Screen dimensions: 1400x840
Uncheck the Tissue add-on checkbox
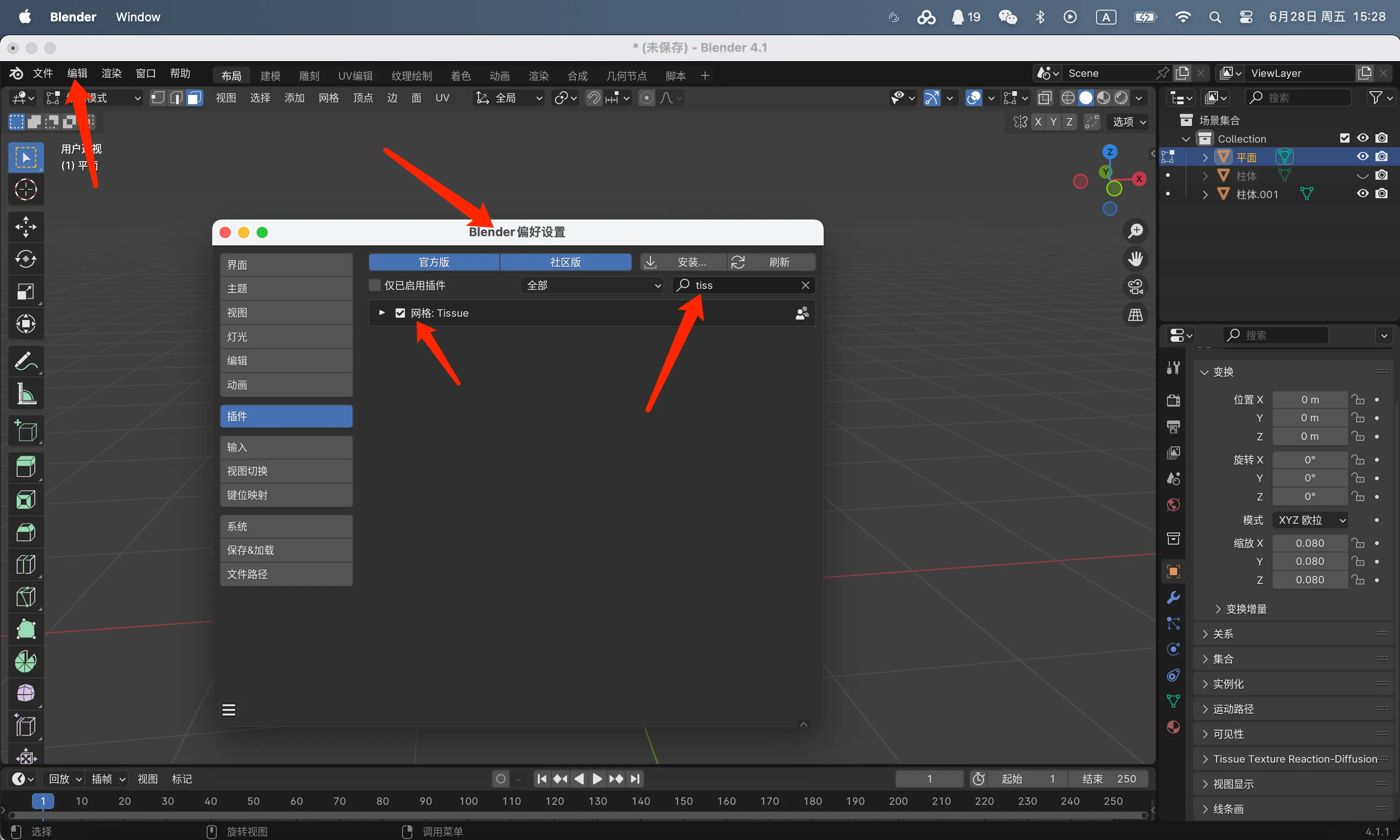click(x=400, y=313)
